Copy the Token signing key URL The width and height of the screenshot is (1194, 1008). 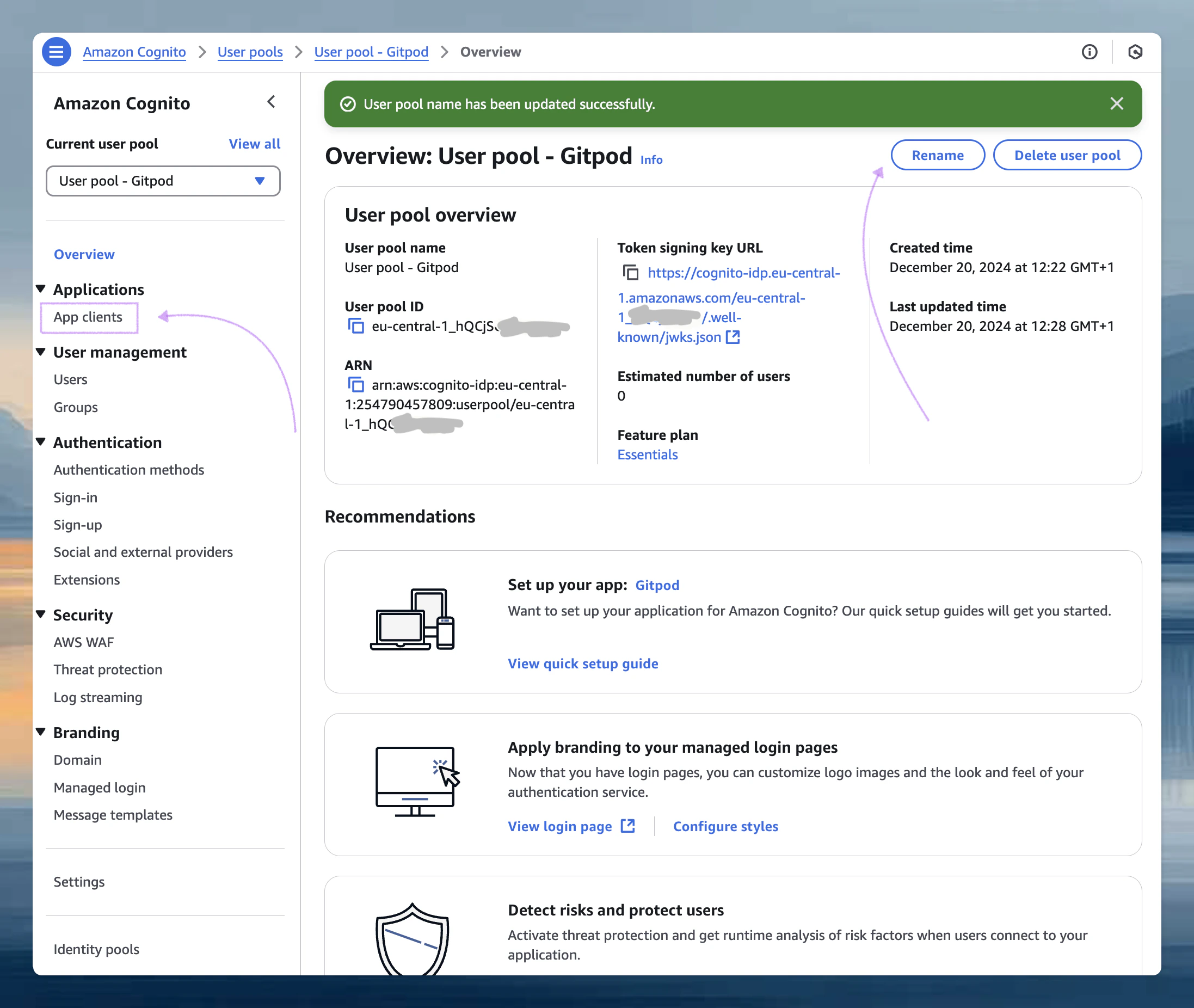coord(631,273)
